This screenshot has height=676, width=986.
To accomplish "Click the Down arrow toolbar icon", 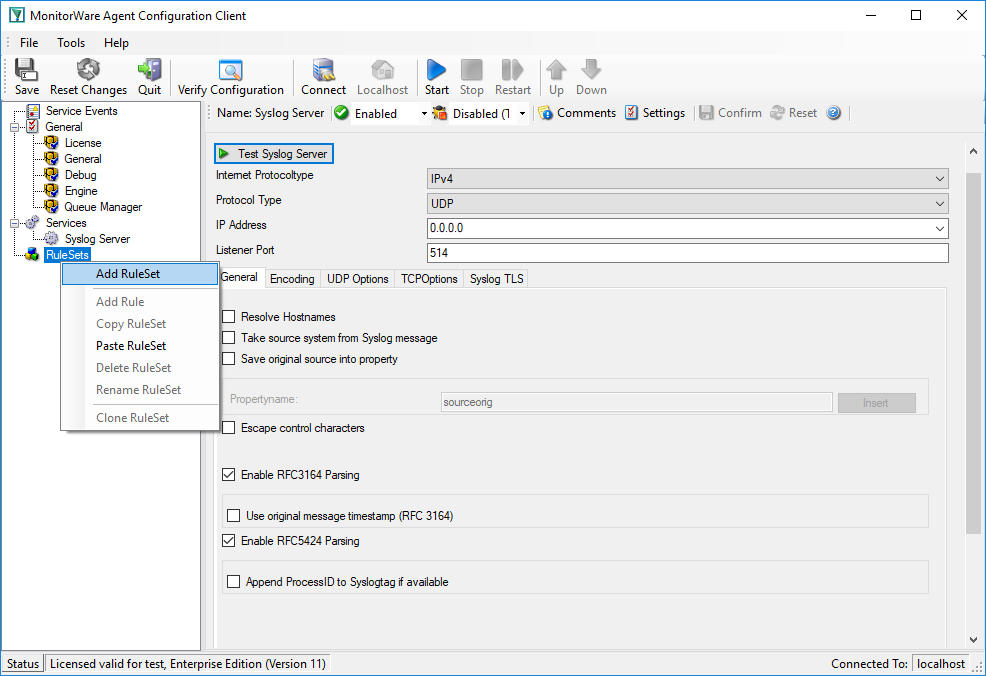I will [x=591, y=77].
